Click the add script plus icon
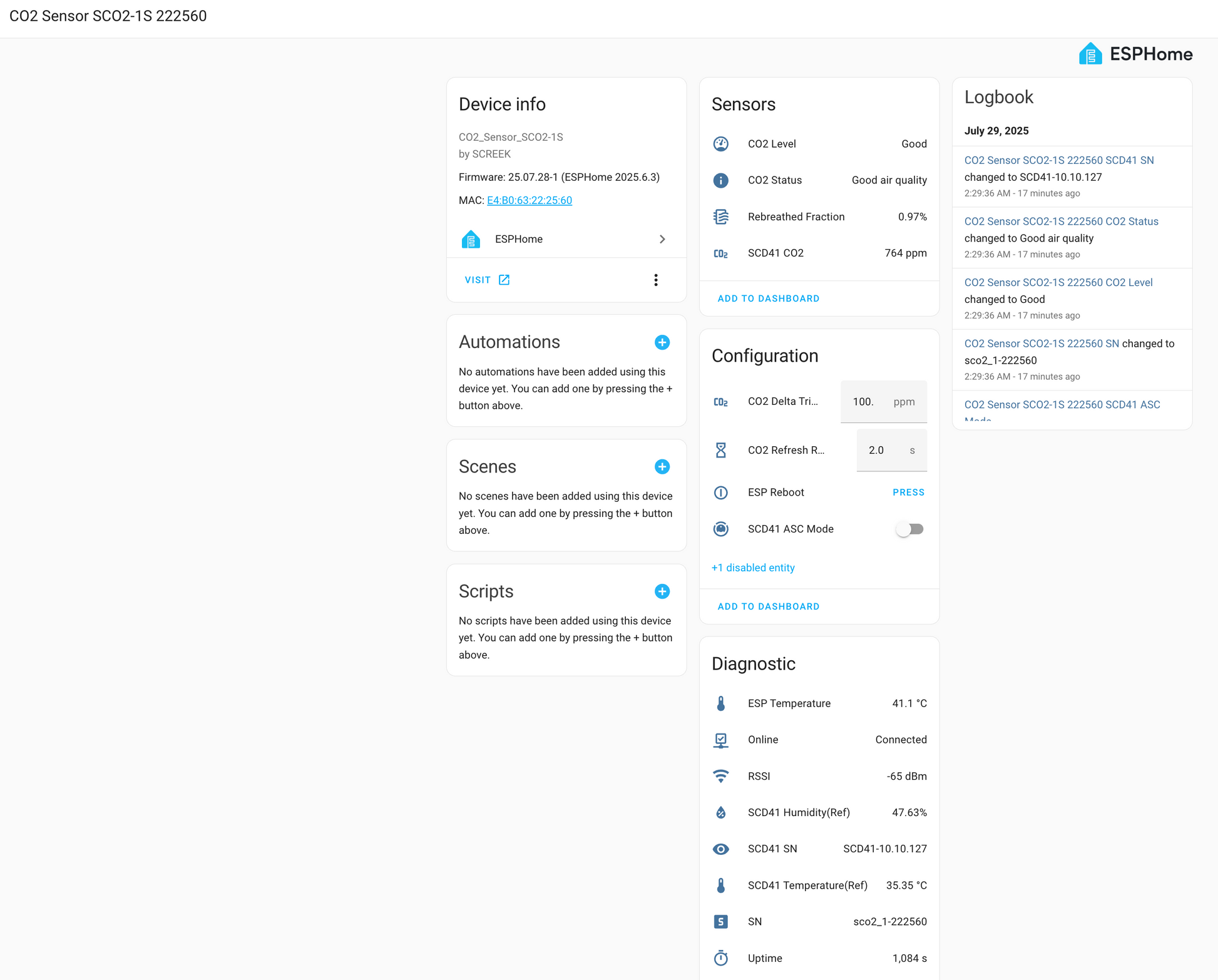Image resolution: width=1218 pixels, height=980 pixels. point(662,591)
